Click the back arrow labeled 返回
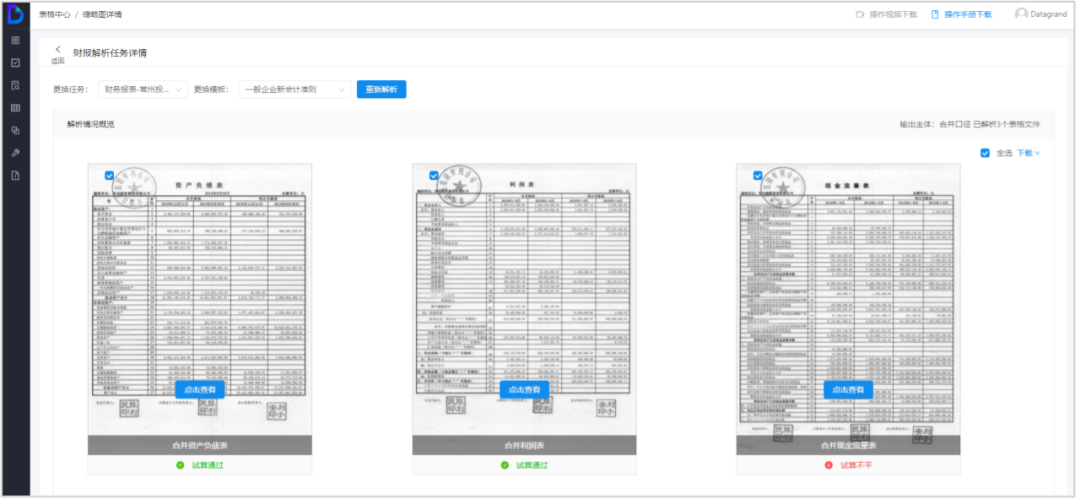The width and height of the screenshot is (1080, 500). (x=58, y=50)
